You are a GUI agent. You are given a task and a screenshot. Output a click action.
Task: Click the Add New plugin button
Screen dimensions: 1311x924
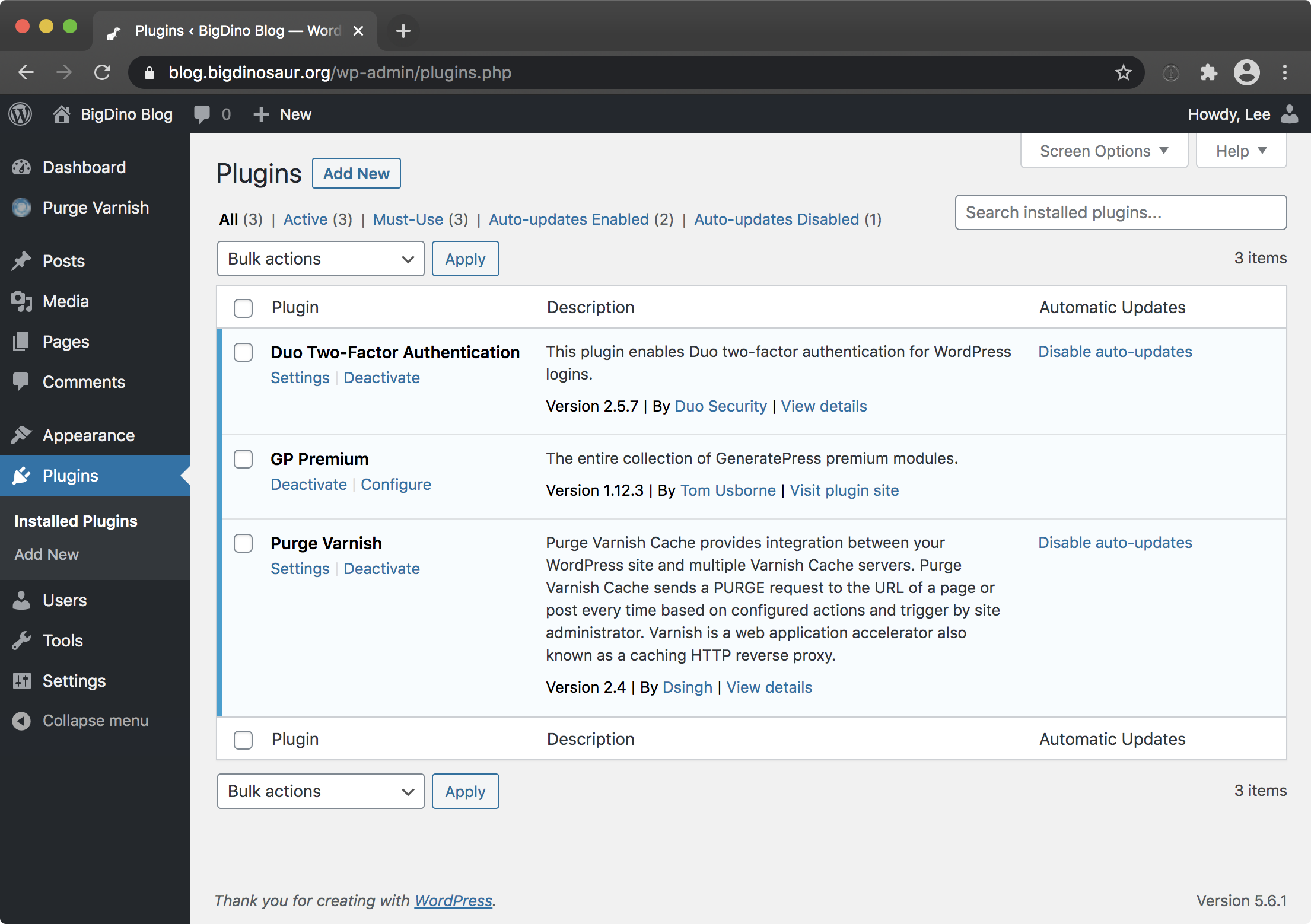coord(356,173)
